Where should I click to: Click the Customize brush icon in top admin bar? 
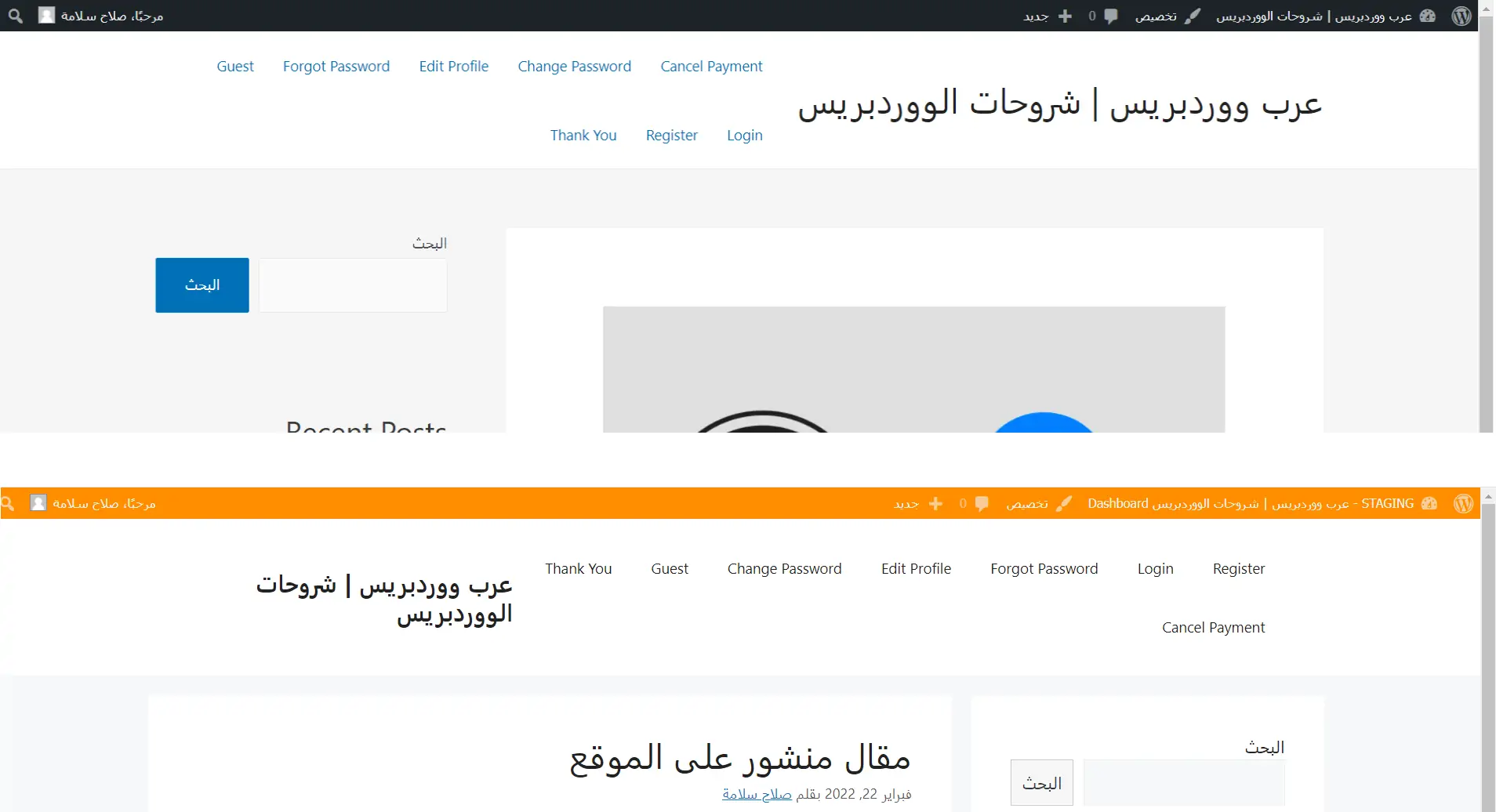point(1192,16)
